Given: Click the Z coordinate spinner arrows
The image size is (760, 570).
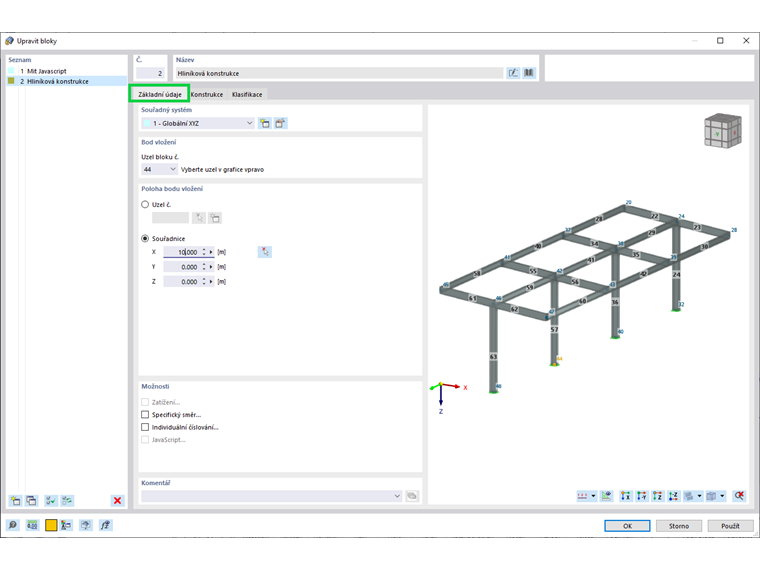Looking at the screenshot, I should click(x=204, y=282).
